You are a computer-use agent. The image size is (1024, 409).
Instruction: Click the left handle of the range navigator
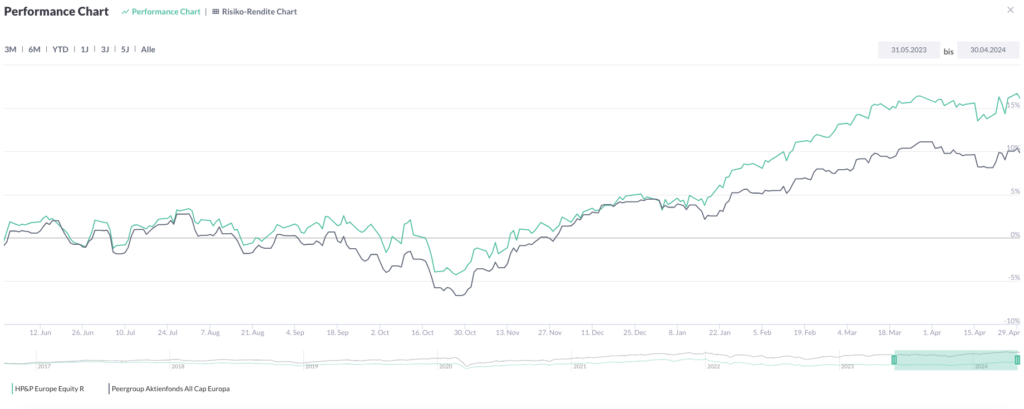894,360
